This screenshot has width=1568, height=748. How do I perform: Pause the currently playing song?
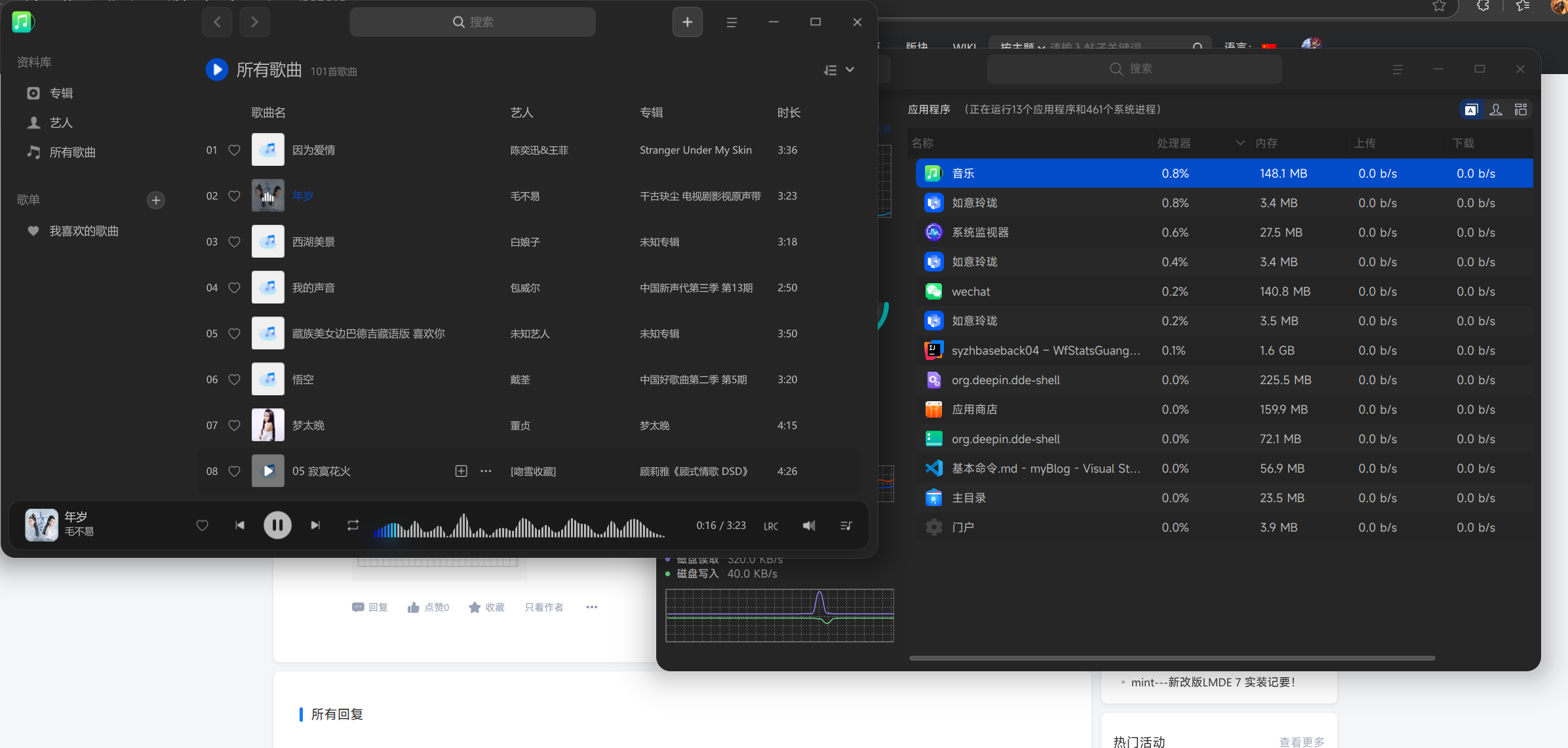pyautogui.click(x=277, y=525)
